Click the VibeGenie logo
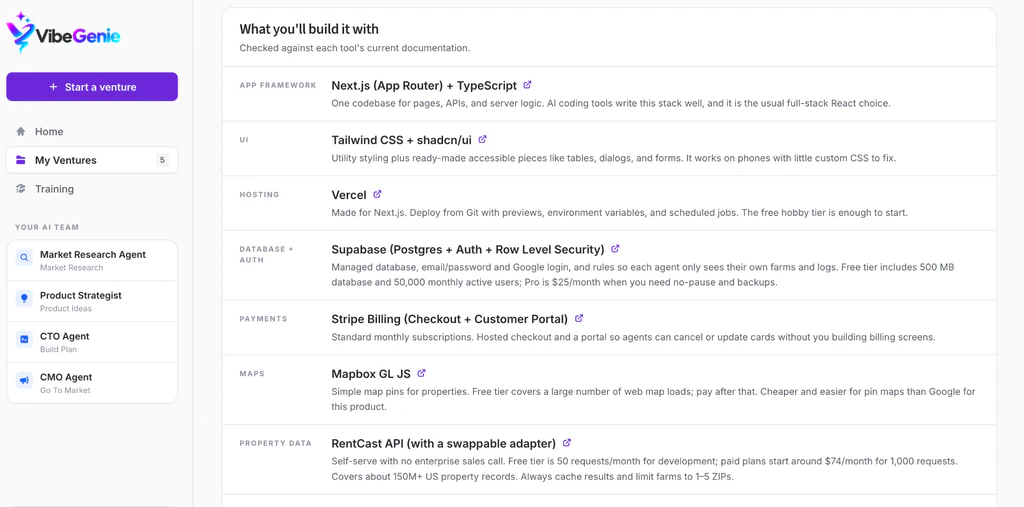The width and height of the screenshot is (1024, 507). coord(63,32)
